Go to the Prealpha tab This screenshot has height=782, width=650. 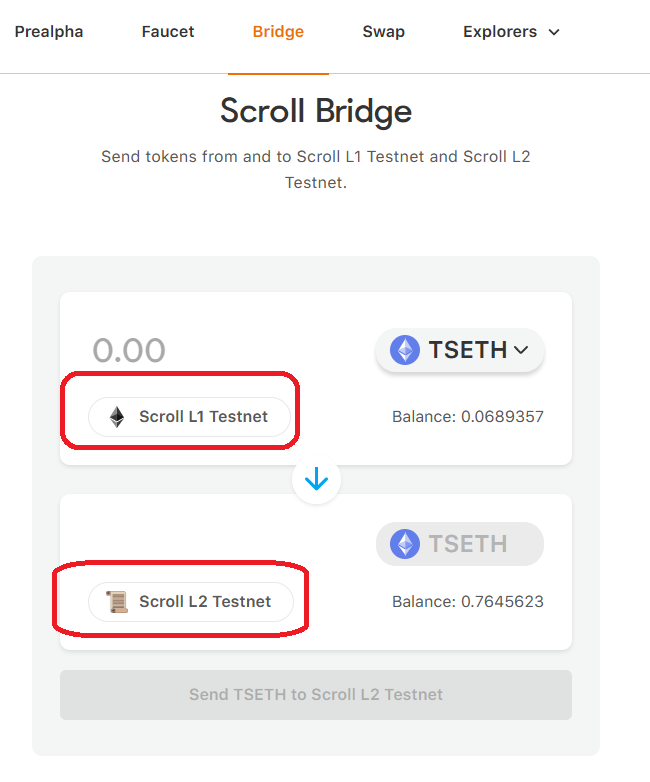49,32
